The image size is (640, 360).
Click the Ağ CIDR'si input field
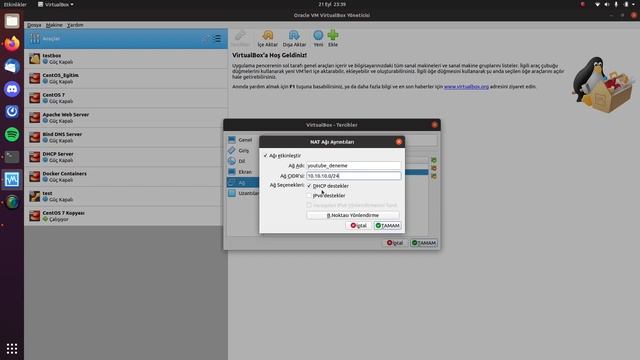pyautogui.click(x=353, y=176)
